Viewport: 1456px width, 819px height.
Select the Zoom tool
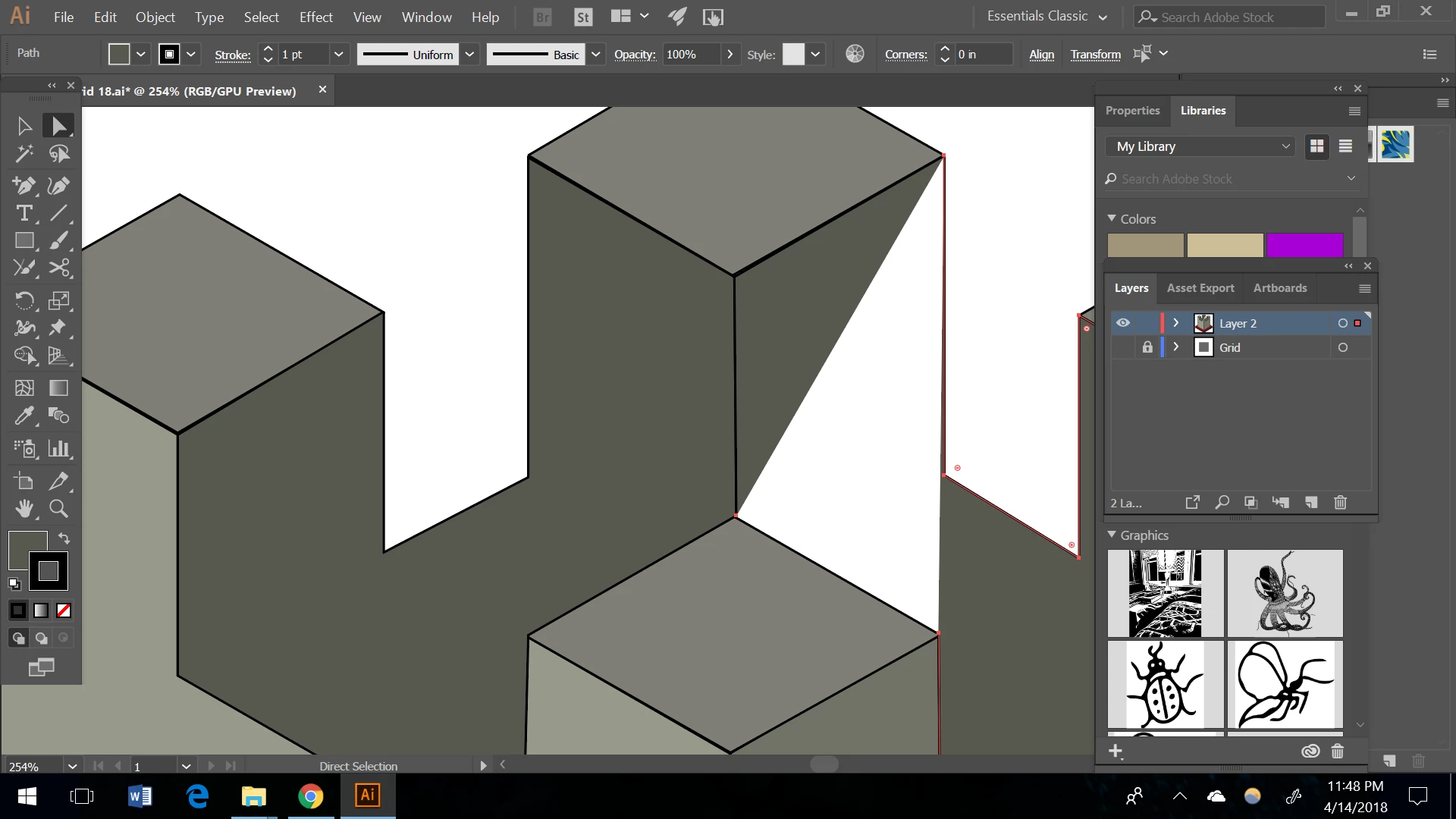pos(58,509)
